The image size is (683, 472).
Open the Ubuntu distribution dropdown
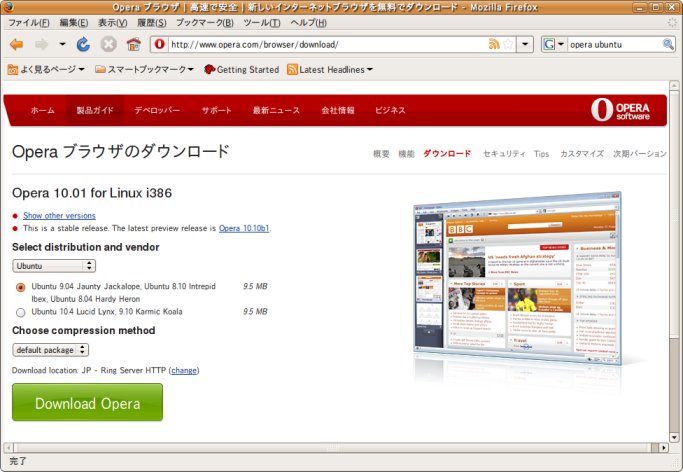tap(54, 266)
